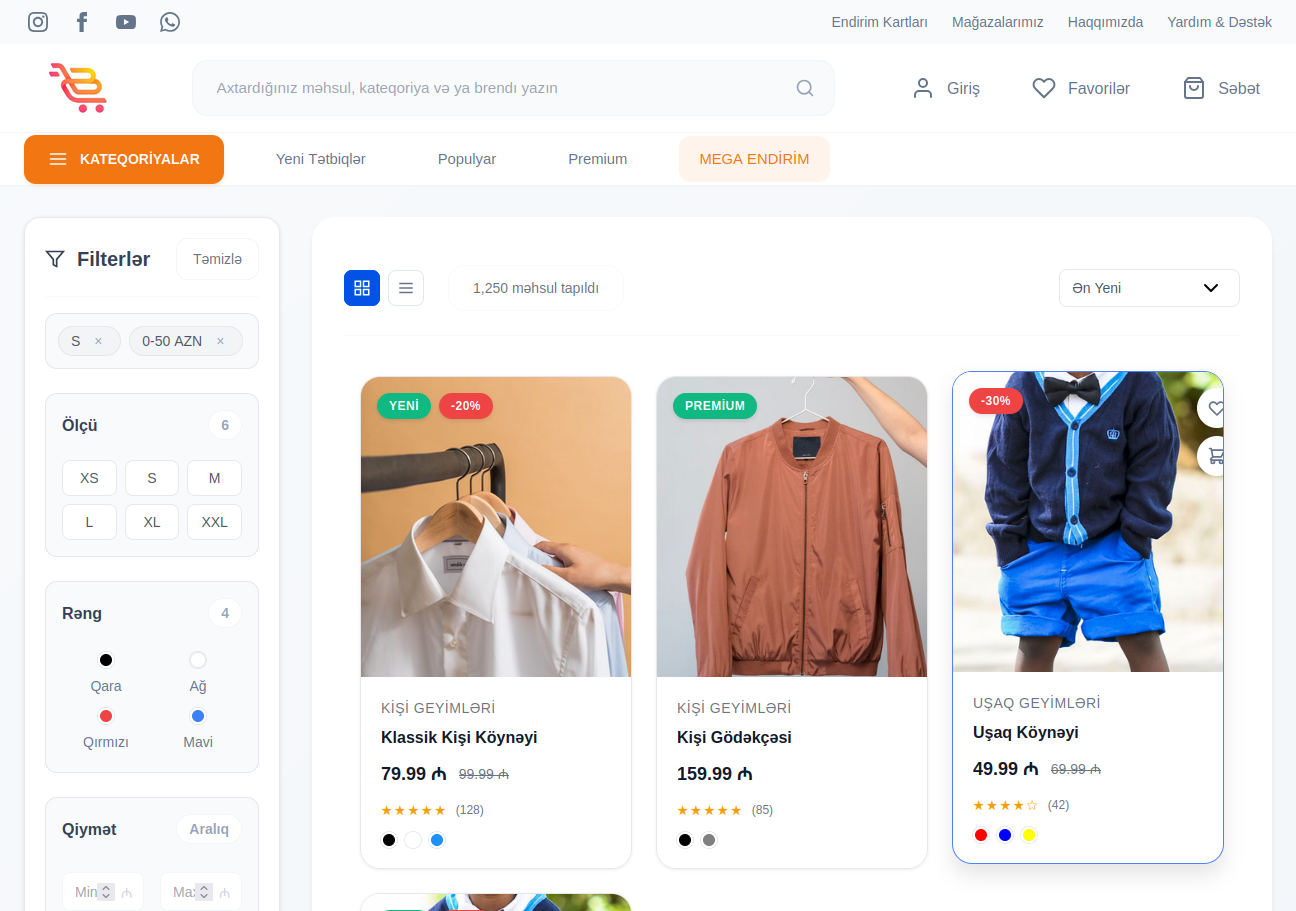1296x911 pixels.
Task: Select size M
Action: tap(214, 478)
